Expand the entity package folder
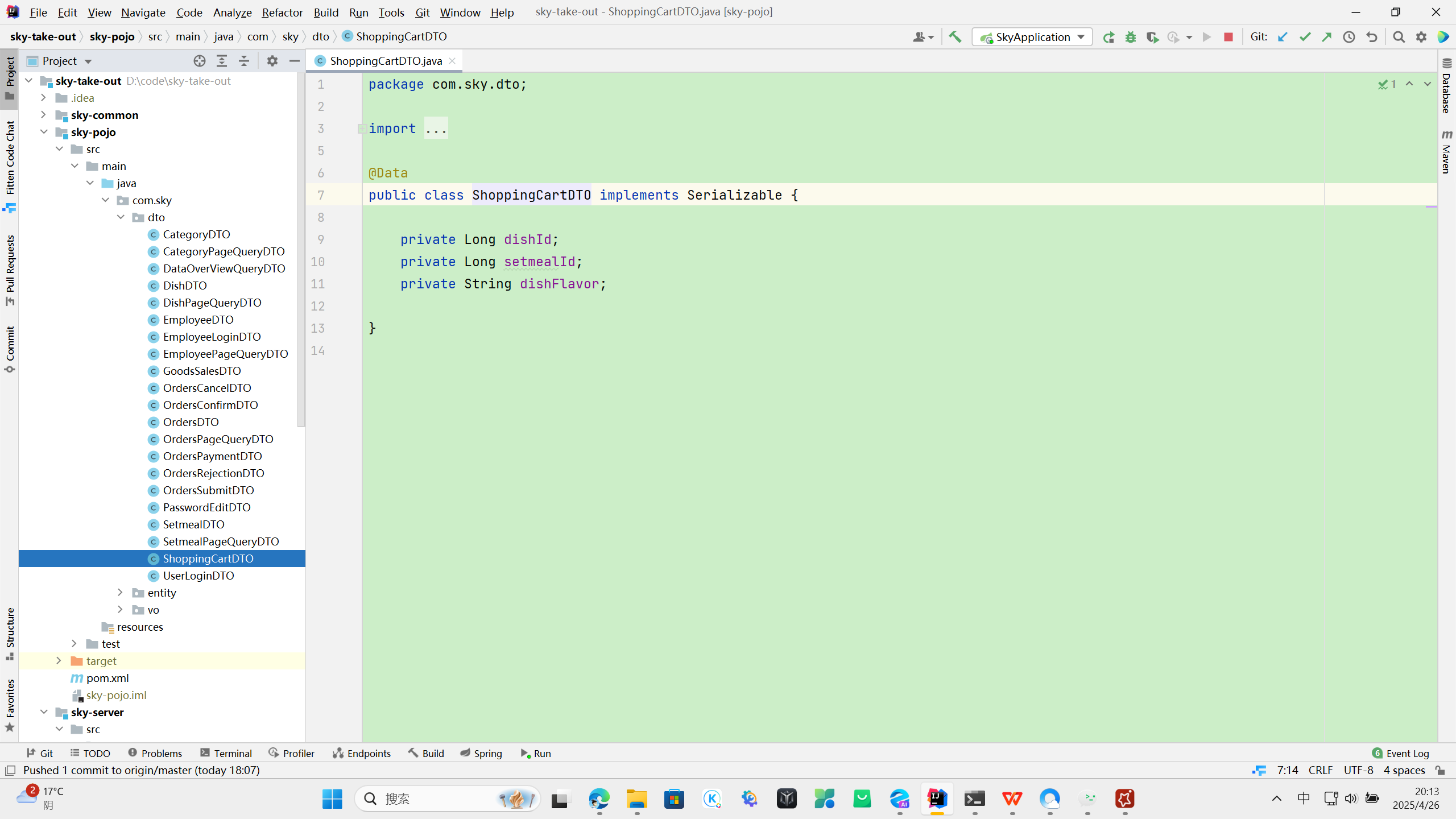 (x=120, y=593)
